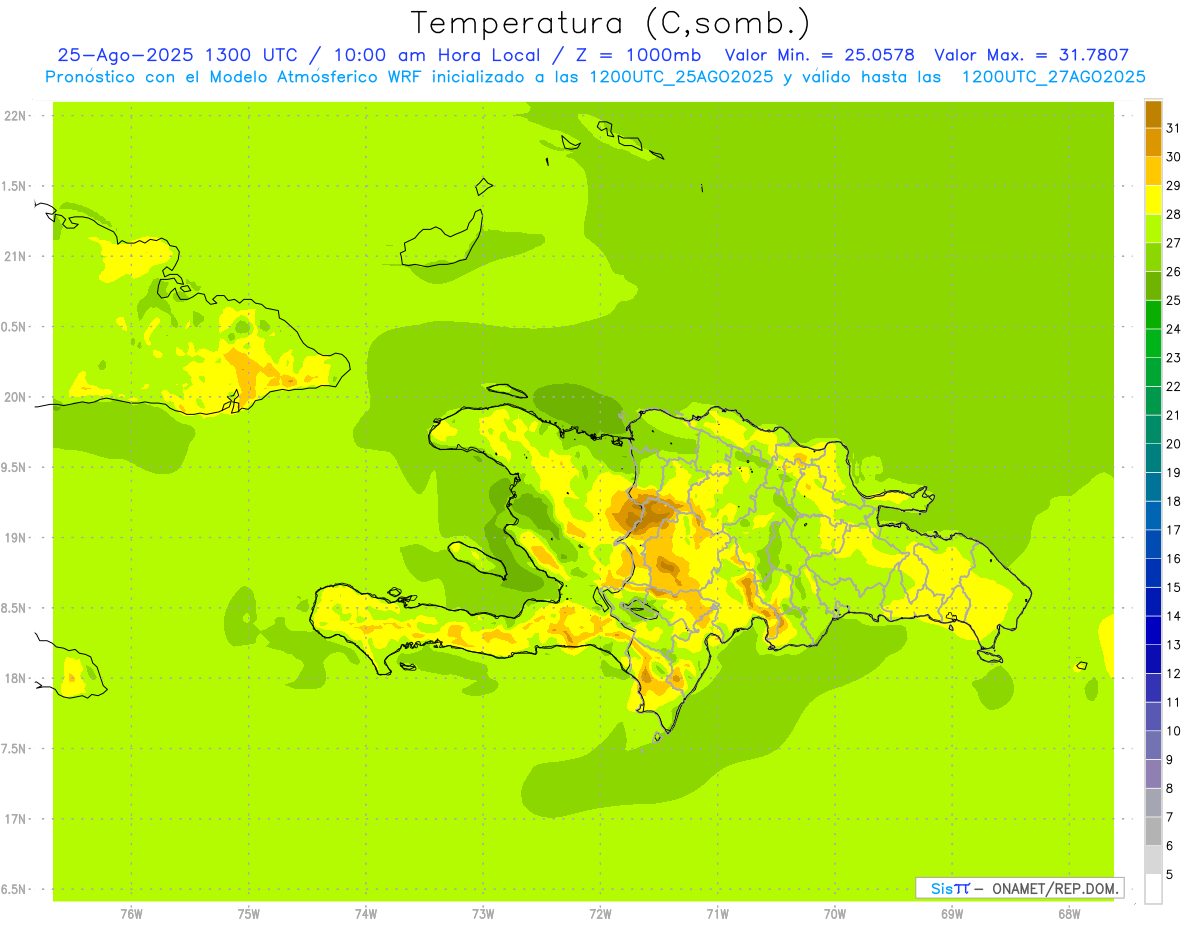Select the yellow colorbar swatch between 28 and 29
This screenshot has height=927, width=1200.
point(1153,200)
